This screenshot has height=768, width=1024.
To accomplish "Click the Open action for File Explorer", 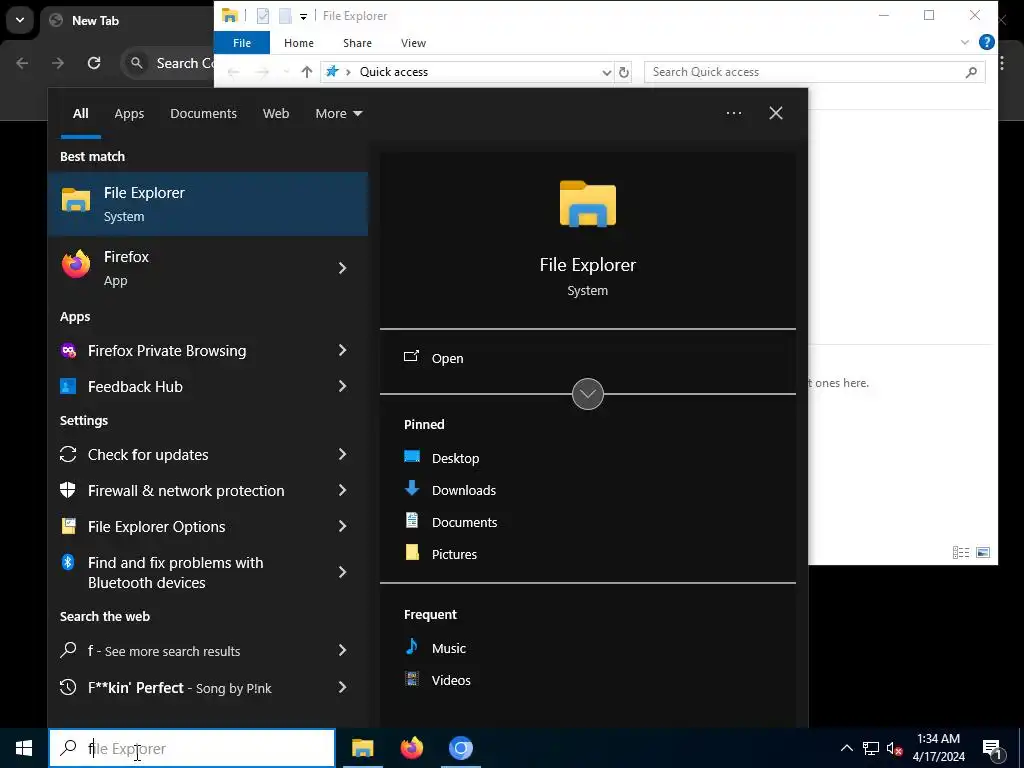I will coord(588,358).
